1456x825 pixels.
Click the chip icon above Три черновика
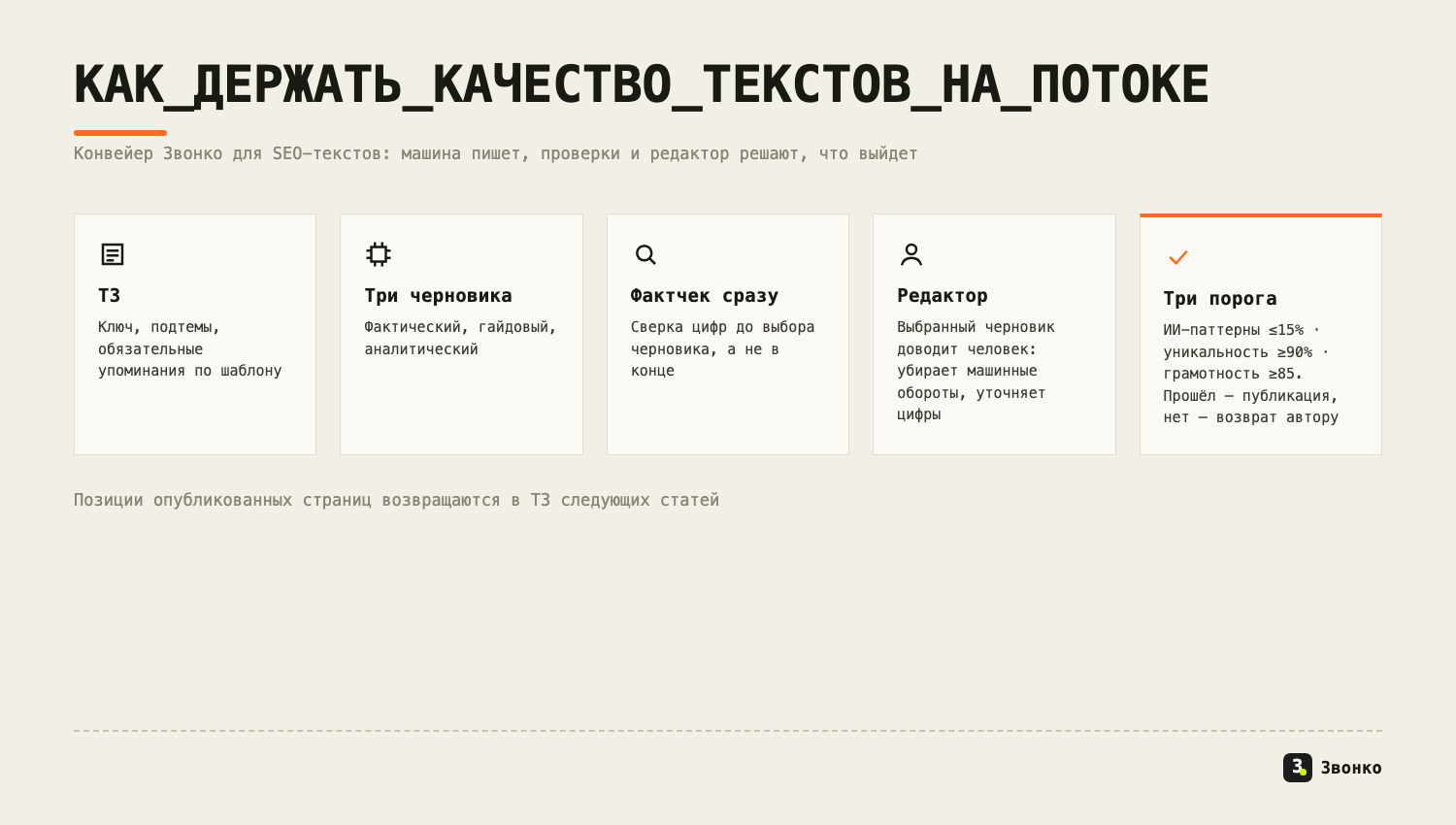coord(379,254)
